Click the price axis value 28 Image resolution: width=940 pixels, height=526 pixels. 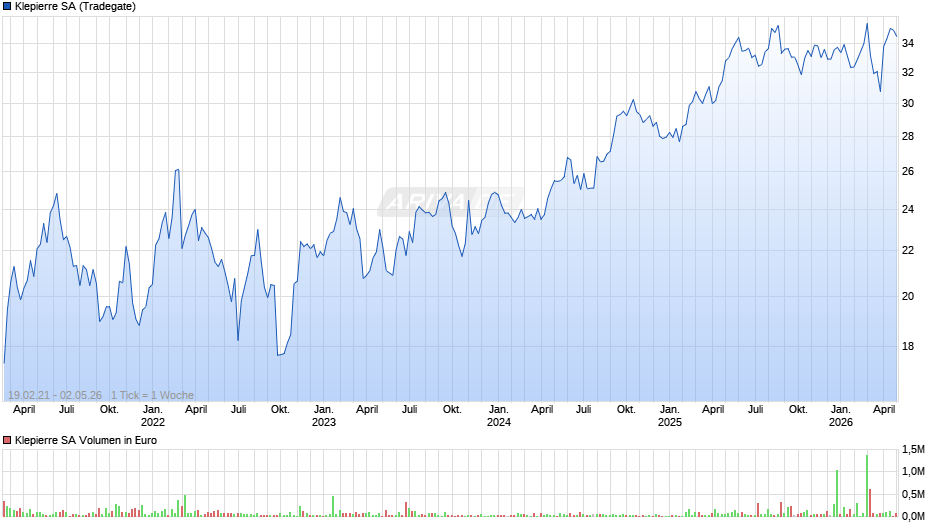(x=908, y=136)
